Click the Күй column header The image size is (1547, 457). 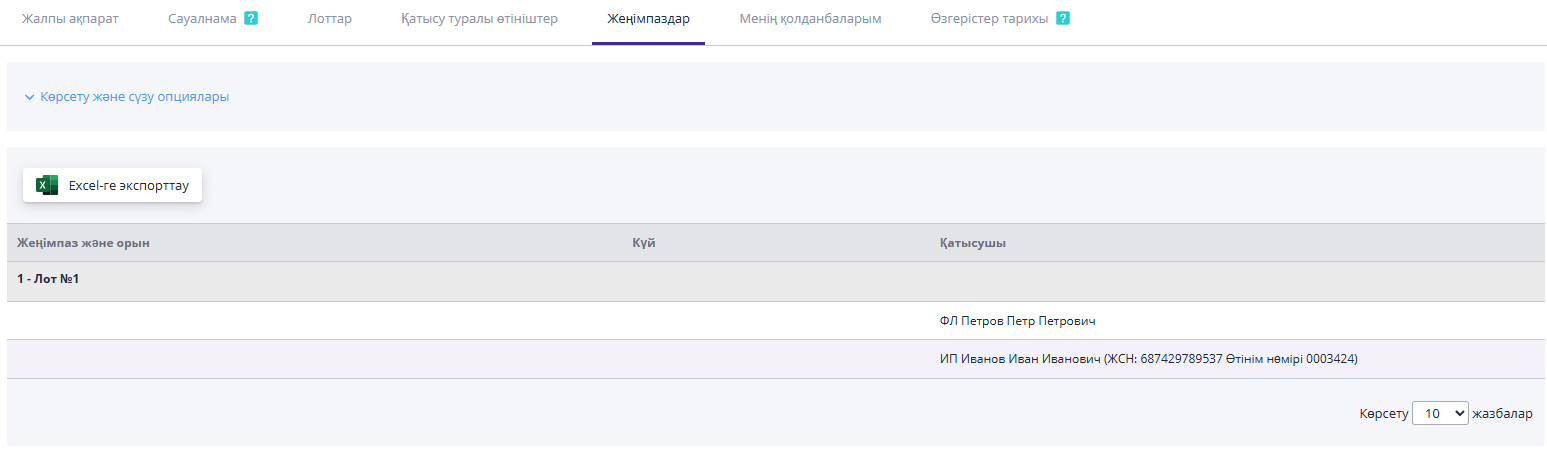[x=644, y=243]
